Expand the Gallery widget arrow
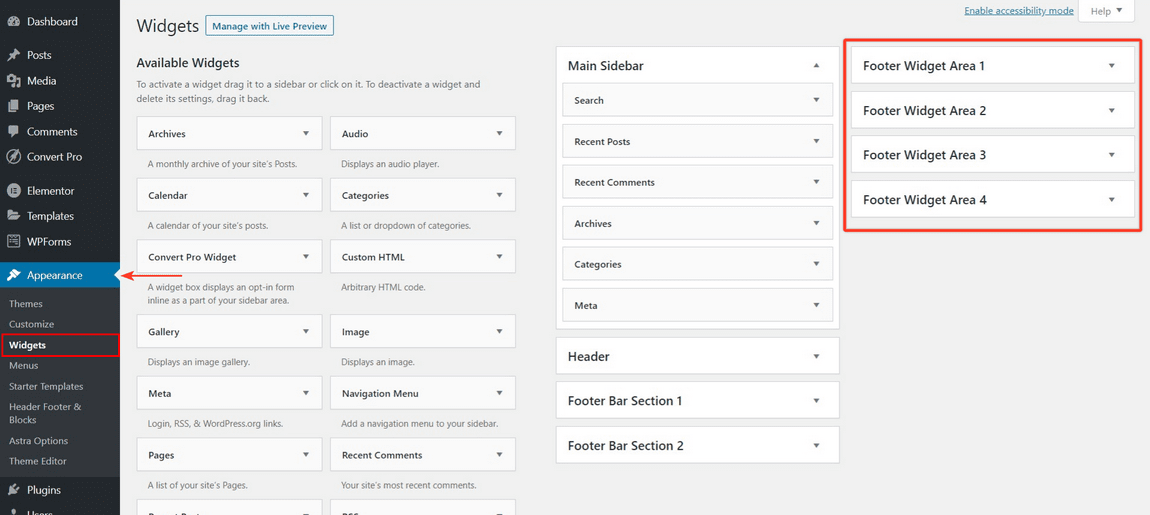 click(306, 332)
